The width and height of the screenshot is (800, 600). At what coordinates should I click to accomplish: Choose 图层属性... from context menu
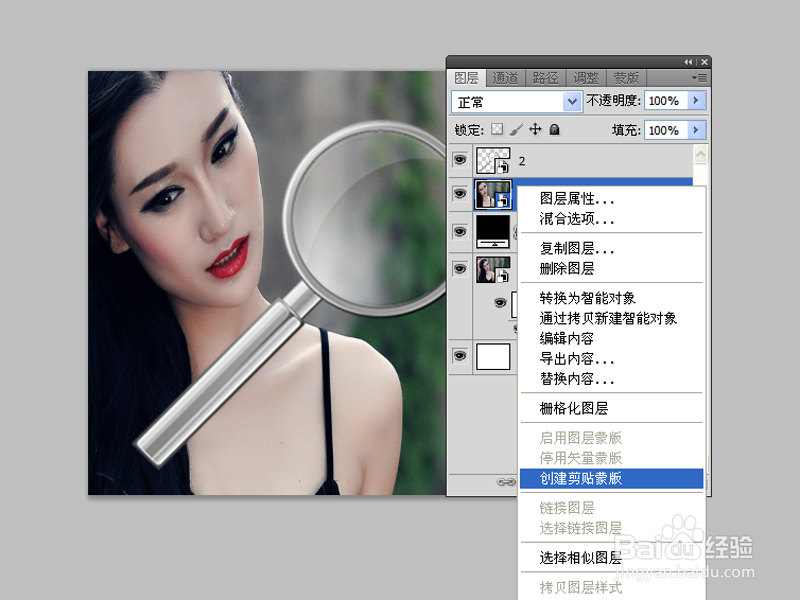point(611,198)
